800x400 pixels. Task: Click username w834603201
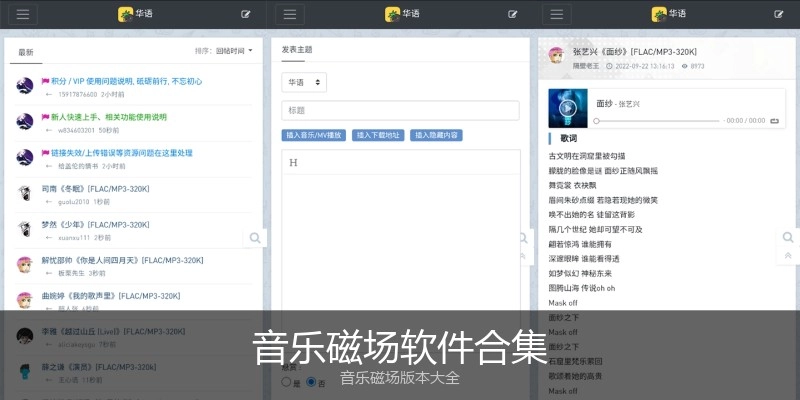pos(77,131)
